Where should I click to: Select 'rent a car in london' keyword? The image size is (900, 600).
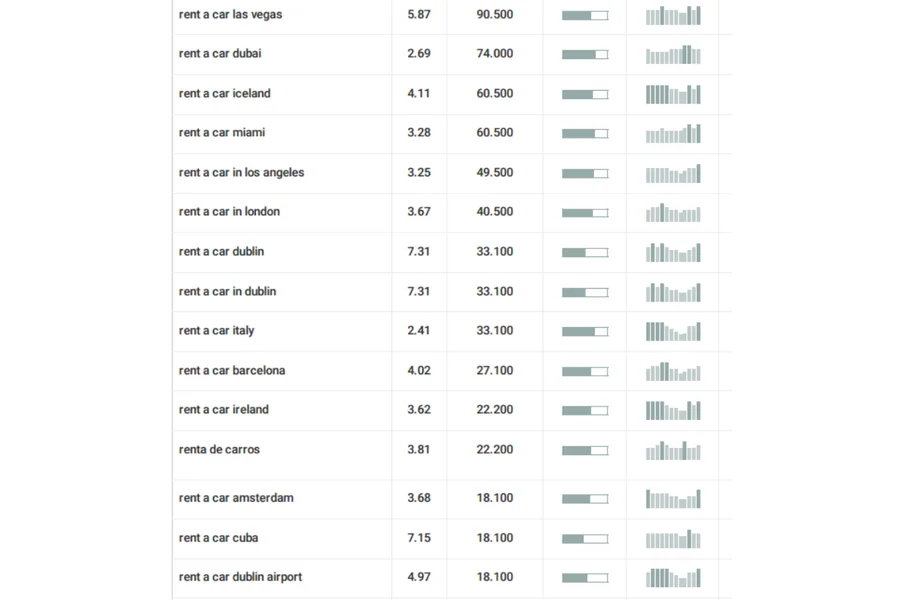tap(230, 212)
